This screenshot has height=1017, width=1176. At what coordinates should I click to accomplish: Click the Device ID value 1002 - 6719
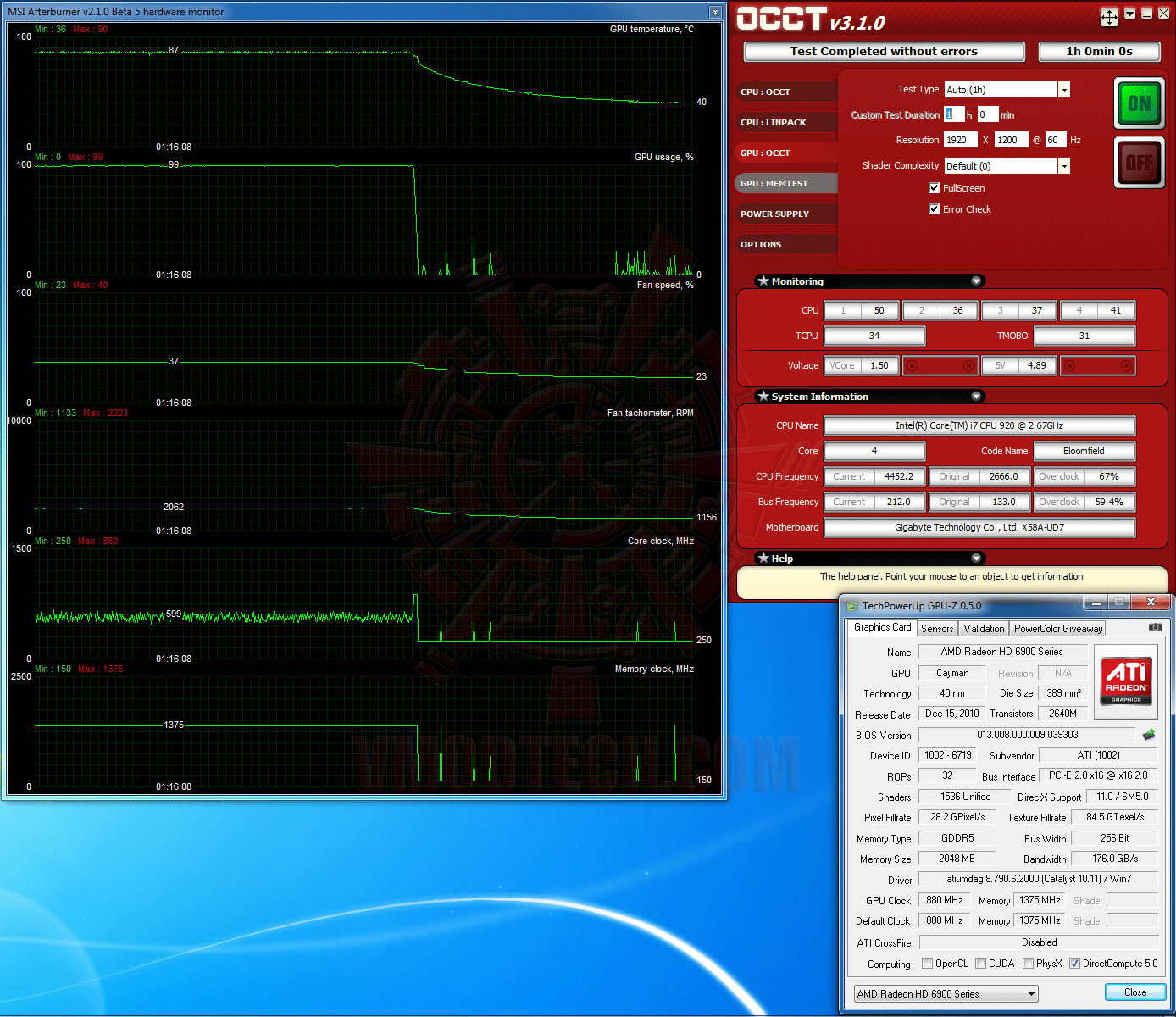click(x=948, y=755)
